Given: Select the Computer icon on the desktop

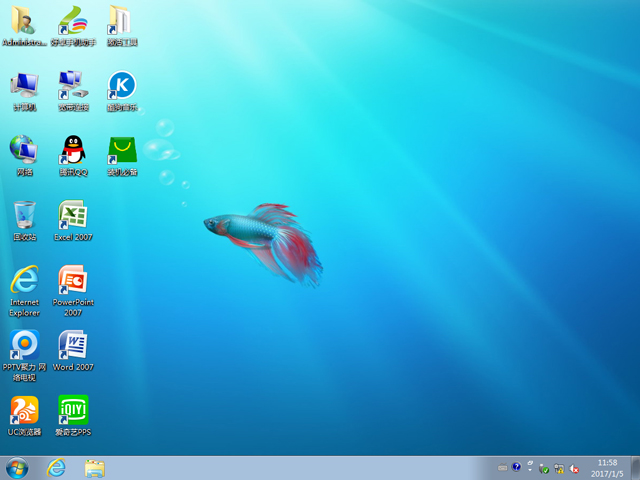Looking at the screenshot, I should pos(24,86).
